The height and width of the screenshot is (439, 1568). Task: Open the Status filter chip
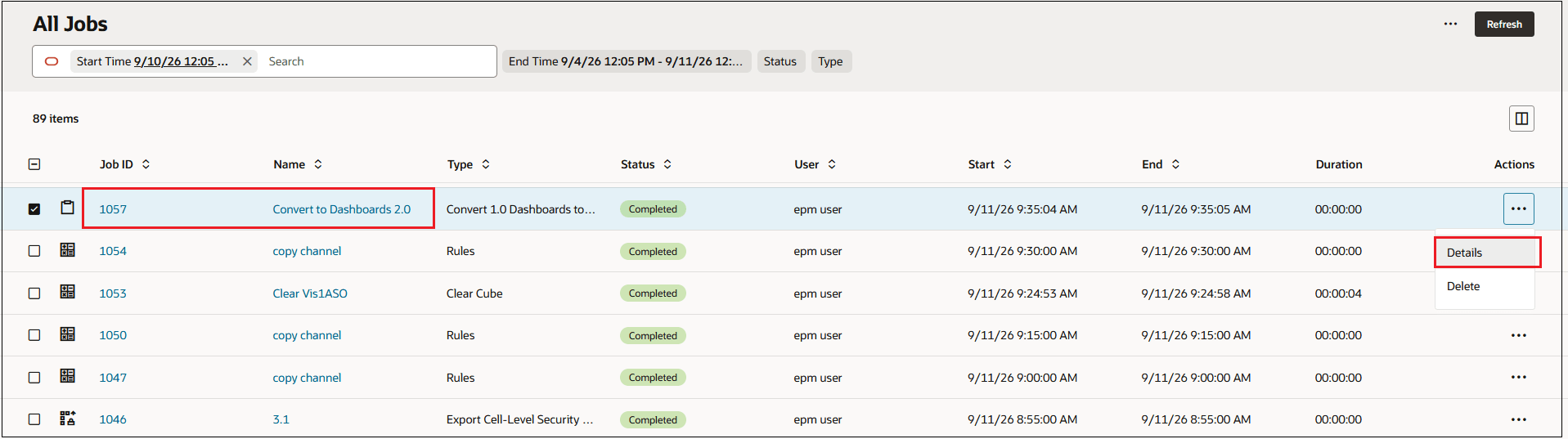click(x=780, y=61)
